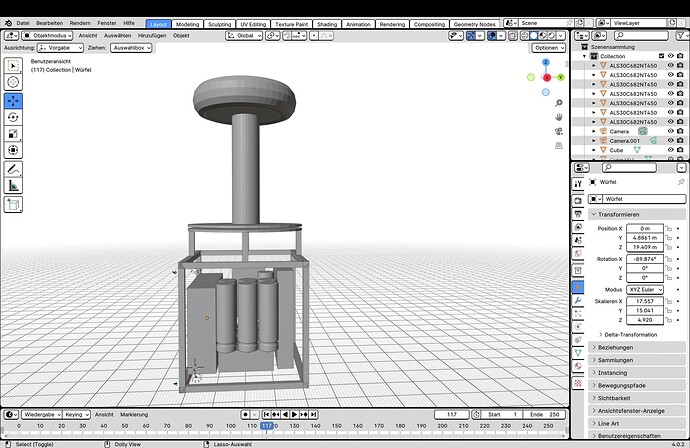Open the World properties tab

click(x=578, y=253)
